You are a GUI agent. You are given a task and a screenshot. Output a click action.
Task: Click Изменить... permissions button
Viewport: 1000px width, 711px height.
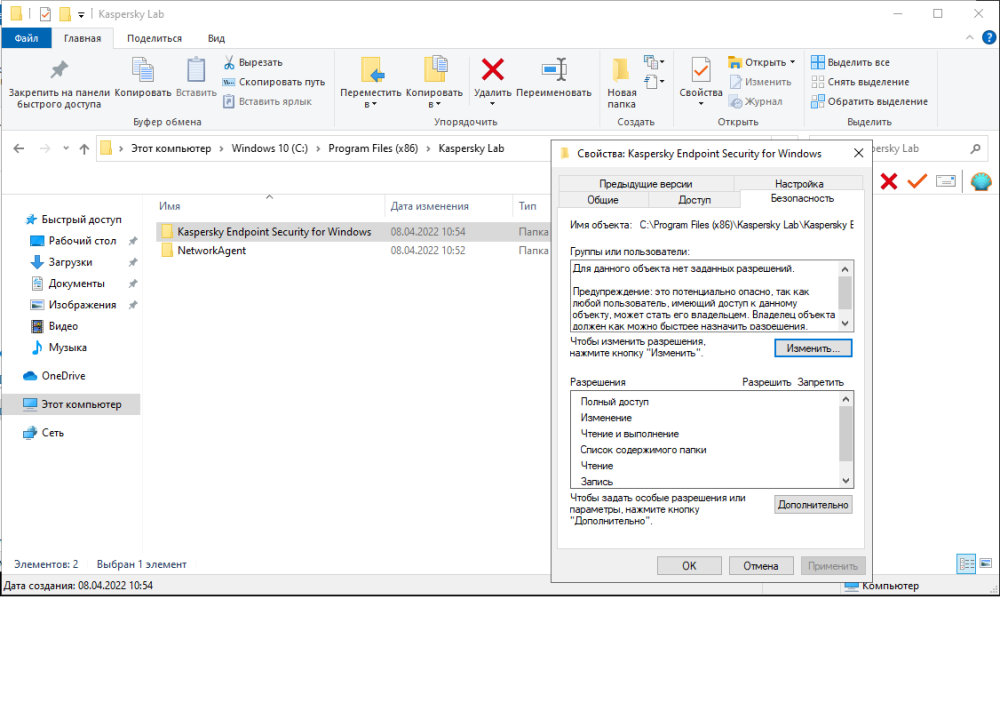click(813, 348)
